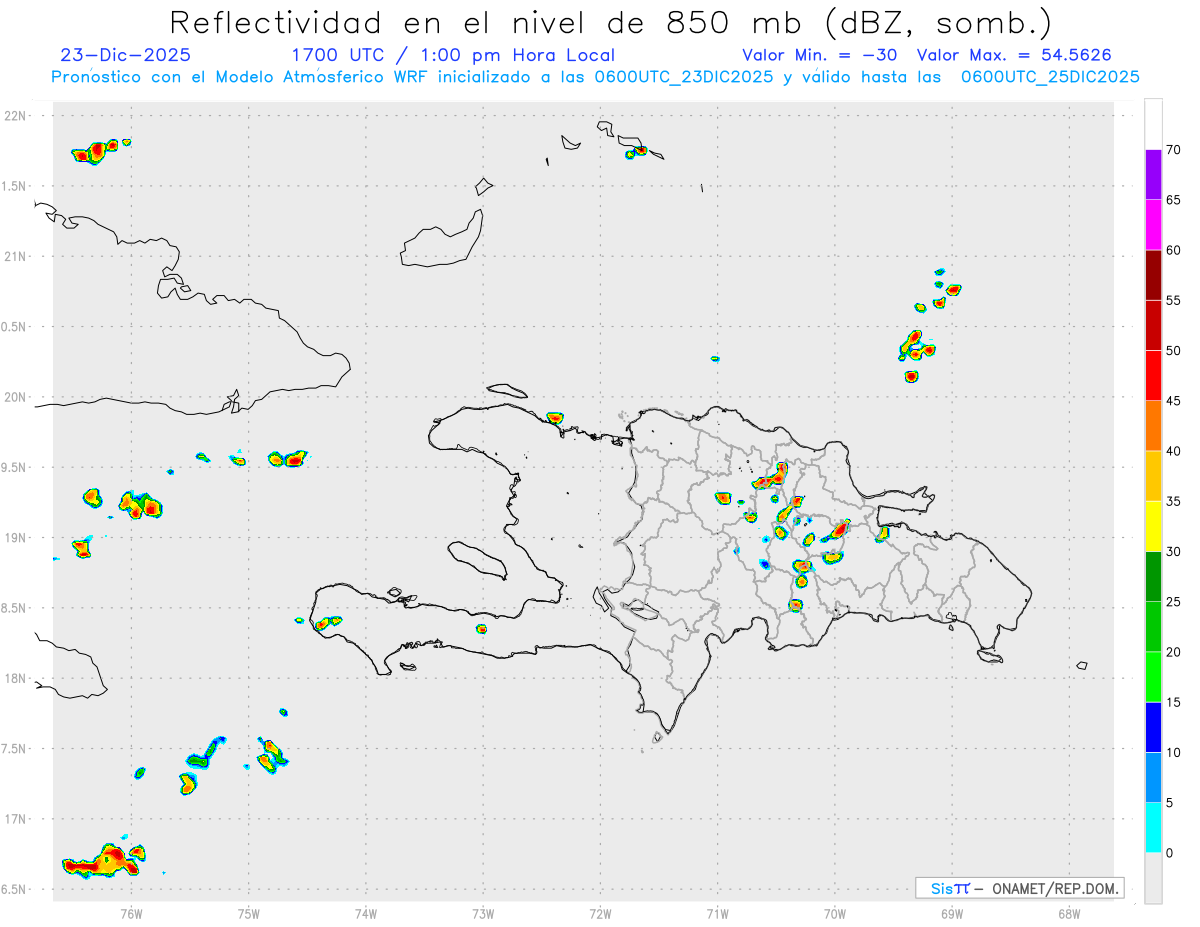
Task: Click the '70W' longitude label
Action: tap(835, 913)
